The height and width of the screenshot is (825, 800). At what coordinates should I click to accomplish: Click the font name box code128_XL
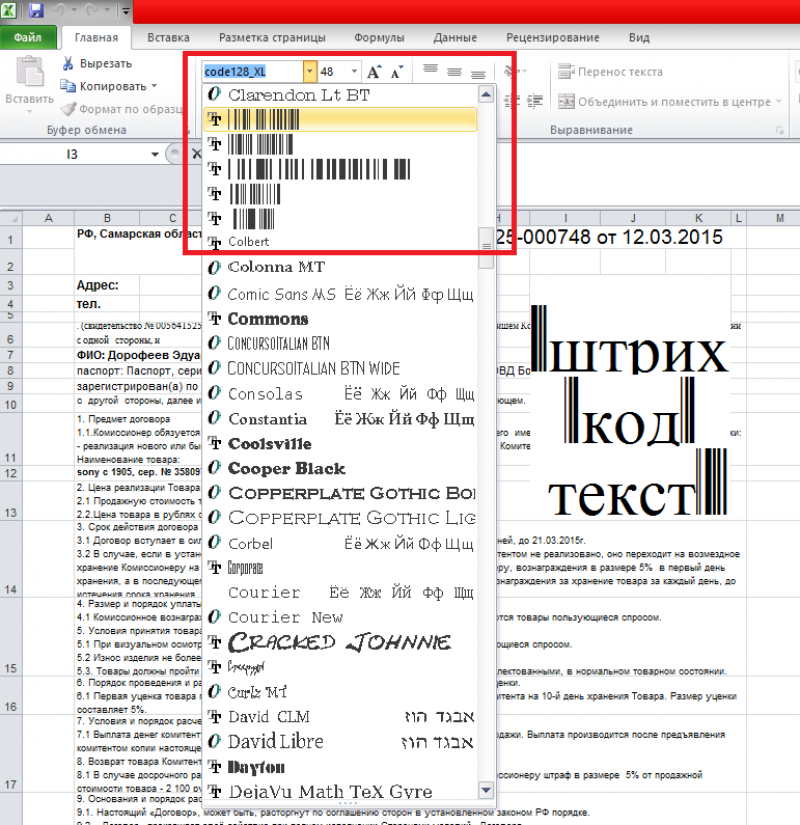coord(252,72)
